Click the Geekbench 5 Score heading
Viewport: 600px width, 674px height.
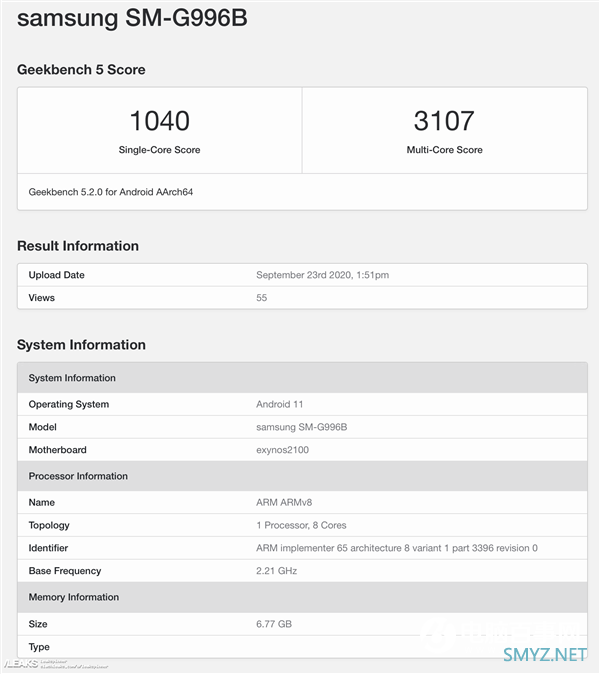81,70
